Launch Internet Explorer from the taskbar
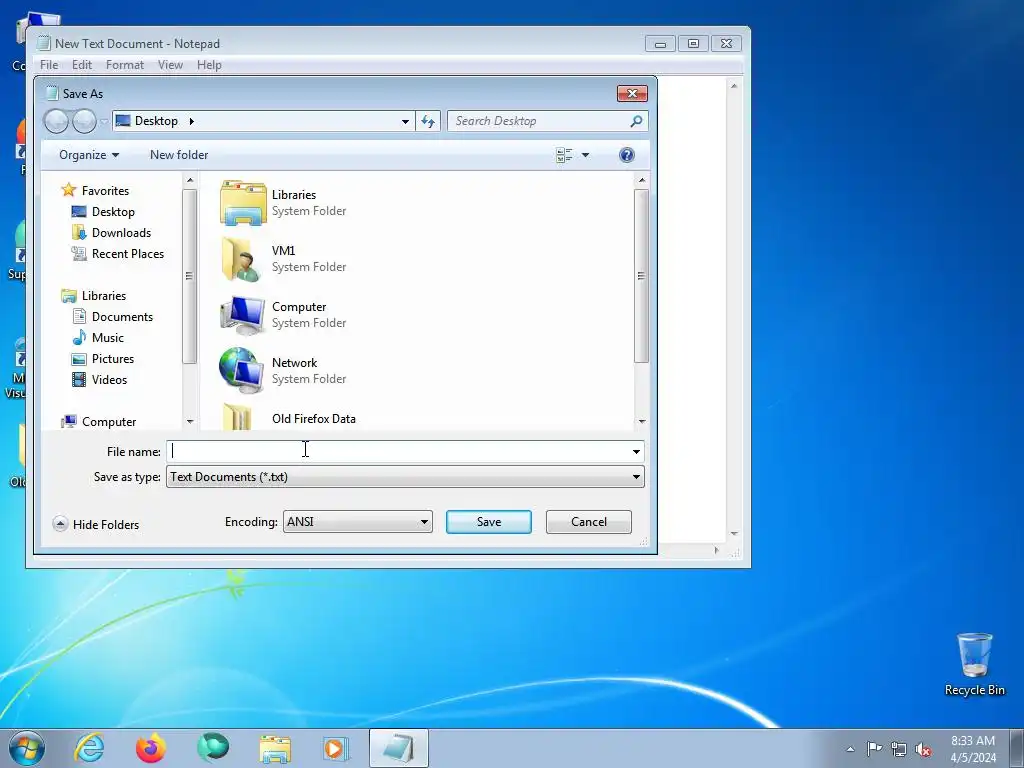 point(89,748)
